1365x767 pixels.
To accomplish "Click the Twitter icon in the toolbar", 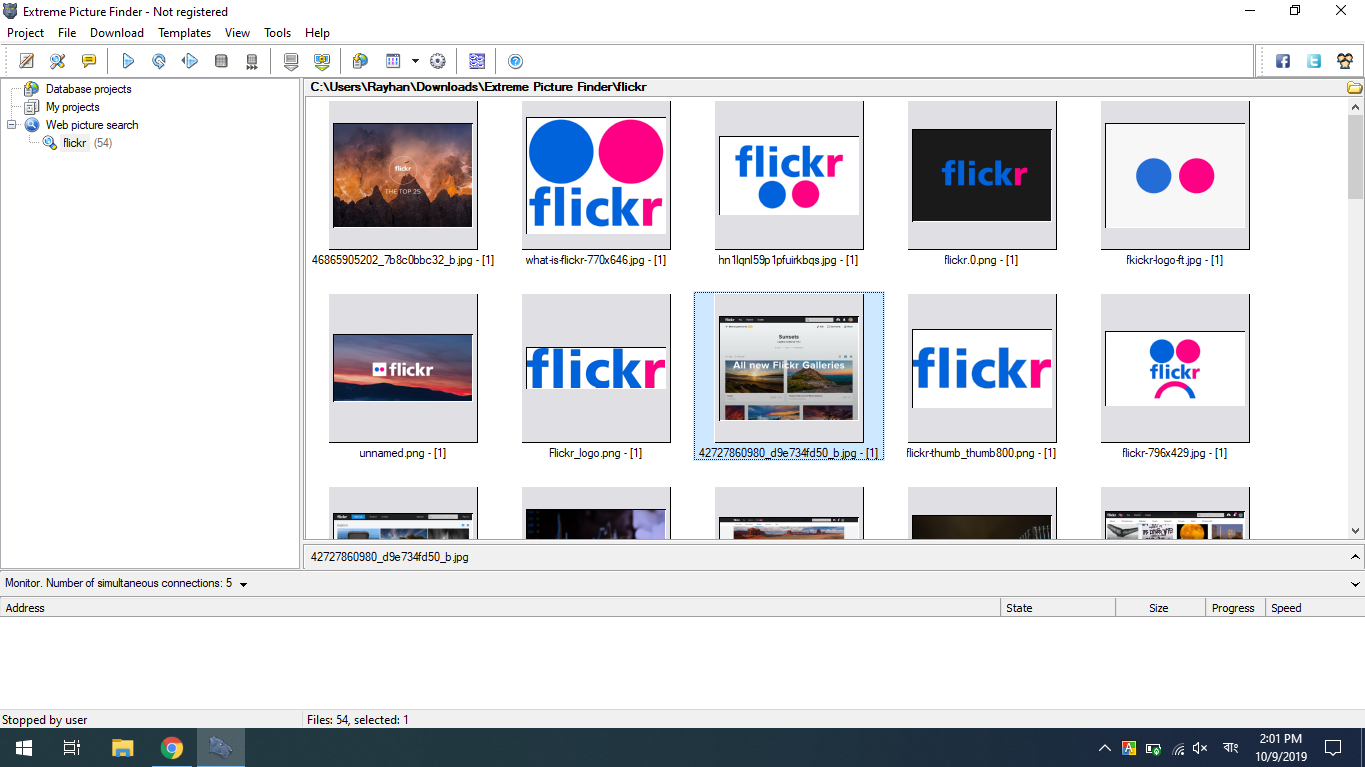I will (x=1314, y=61).
